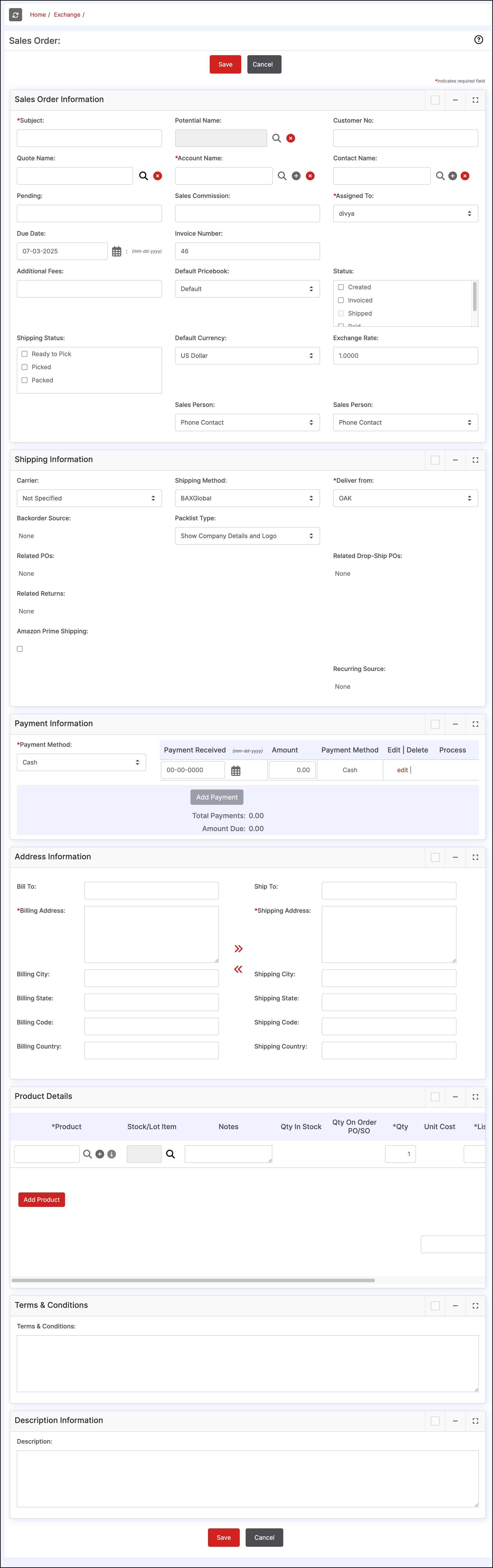Click the Add Product button
Image resolution: width=493 pixels, height=1568 pixels.
[41, 1200]
